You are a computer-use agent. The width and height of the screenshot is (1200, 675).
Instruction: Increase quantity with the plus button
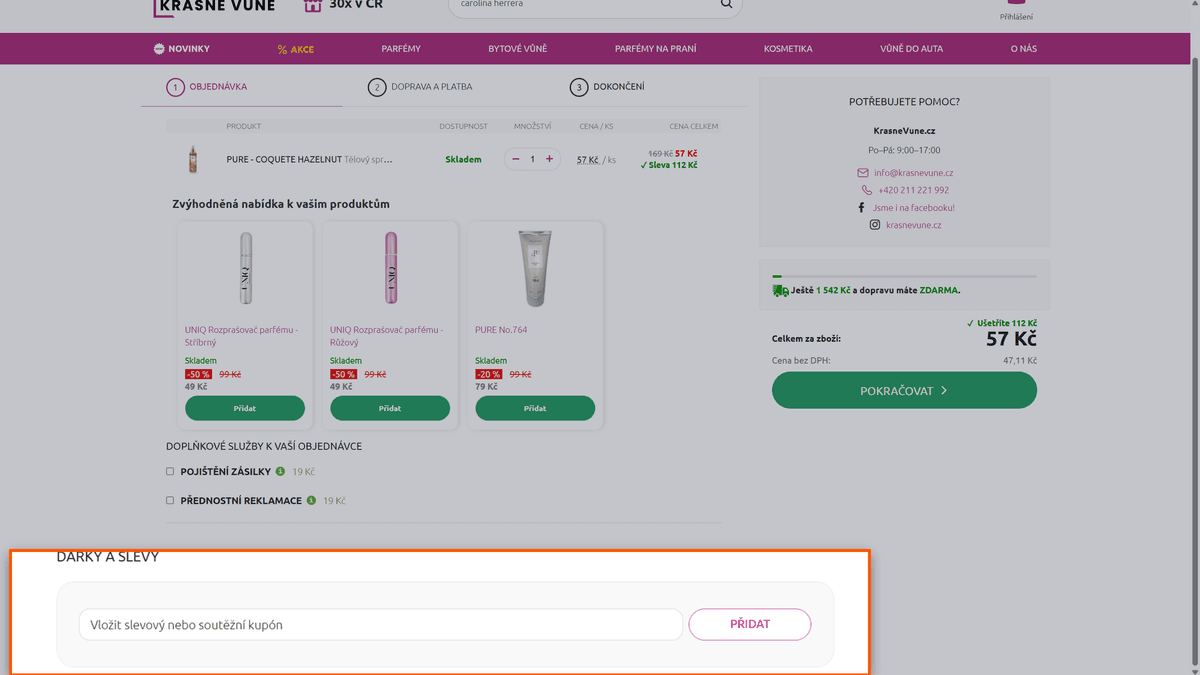[549, 159]
